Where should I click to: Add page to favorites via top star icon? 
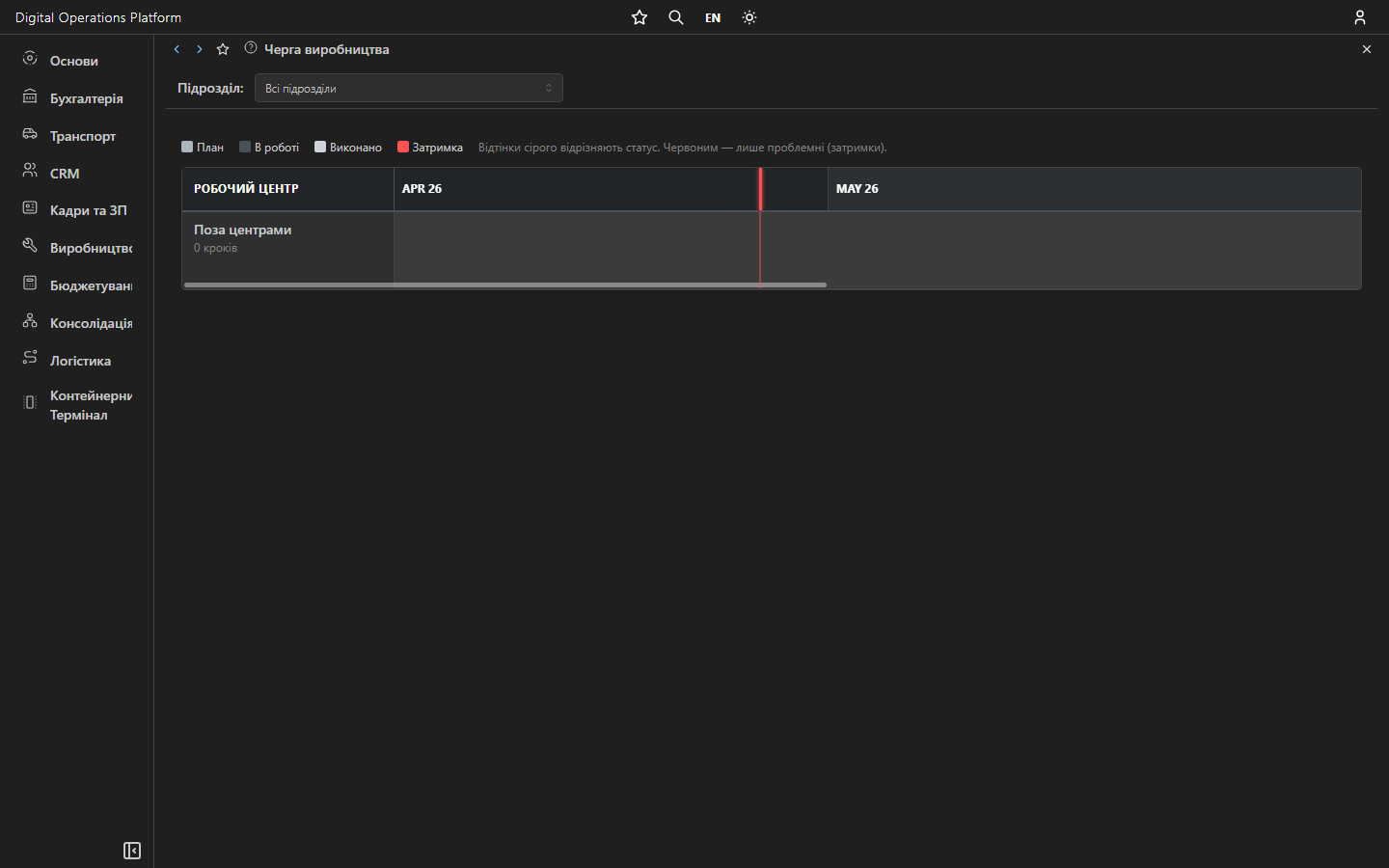click(x=640, y=17)
